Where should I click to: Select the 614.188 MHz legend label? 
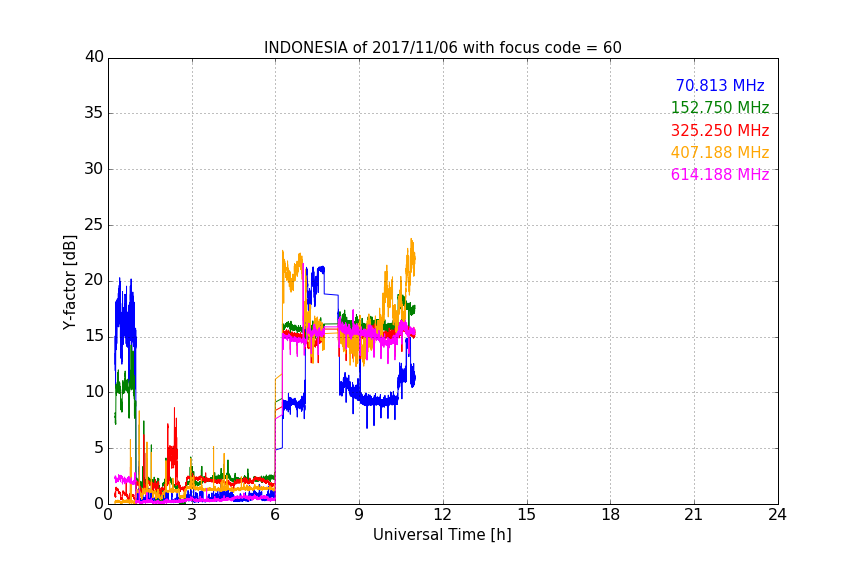(720, 174)
